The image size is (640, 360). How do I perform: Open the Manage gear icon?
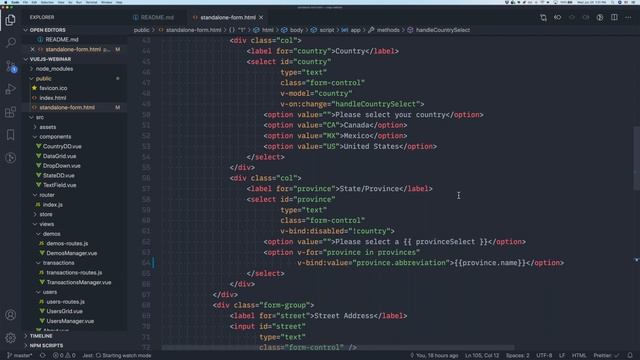11,338
